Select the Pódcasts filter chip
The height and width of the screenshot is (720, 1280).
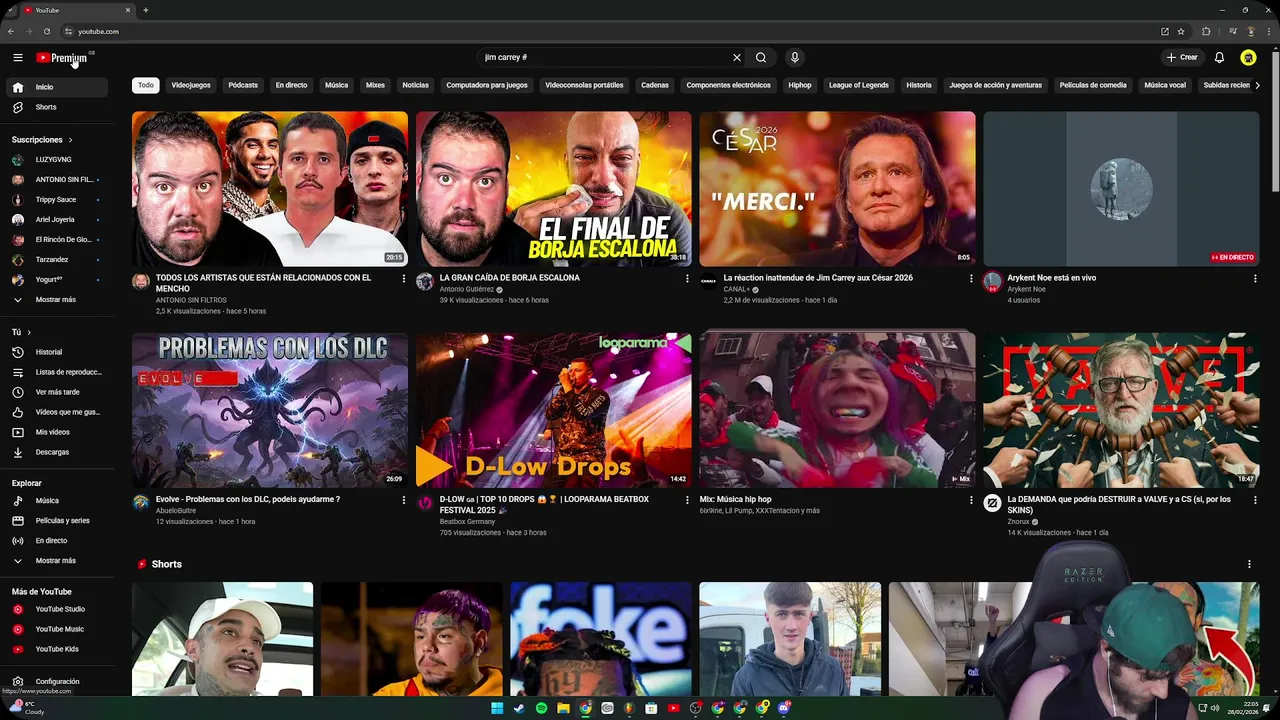[x=243, y=85]
